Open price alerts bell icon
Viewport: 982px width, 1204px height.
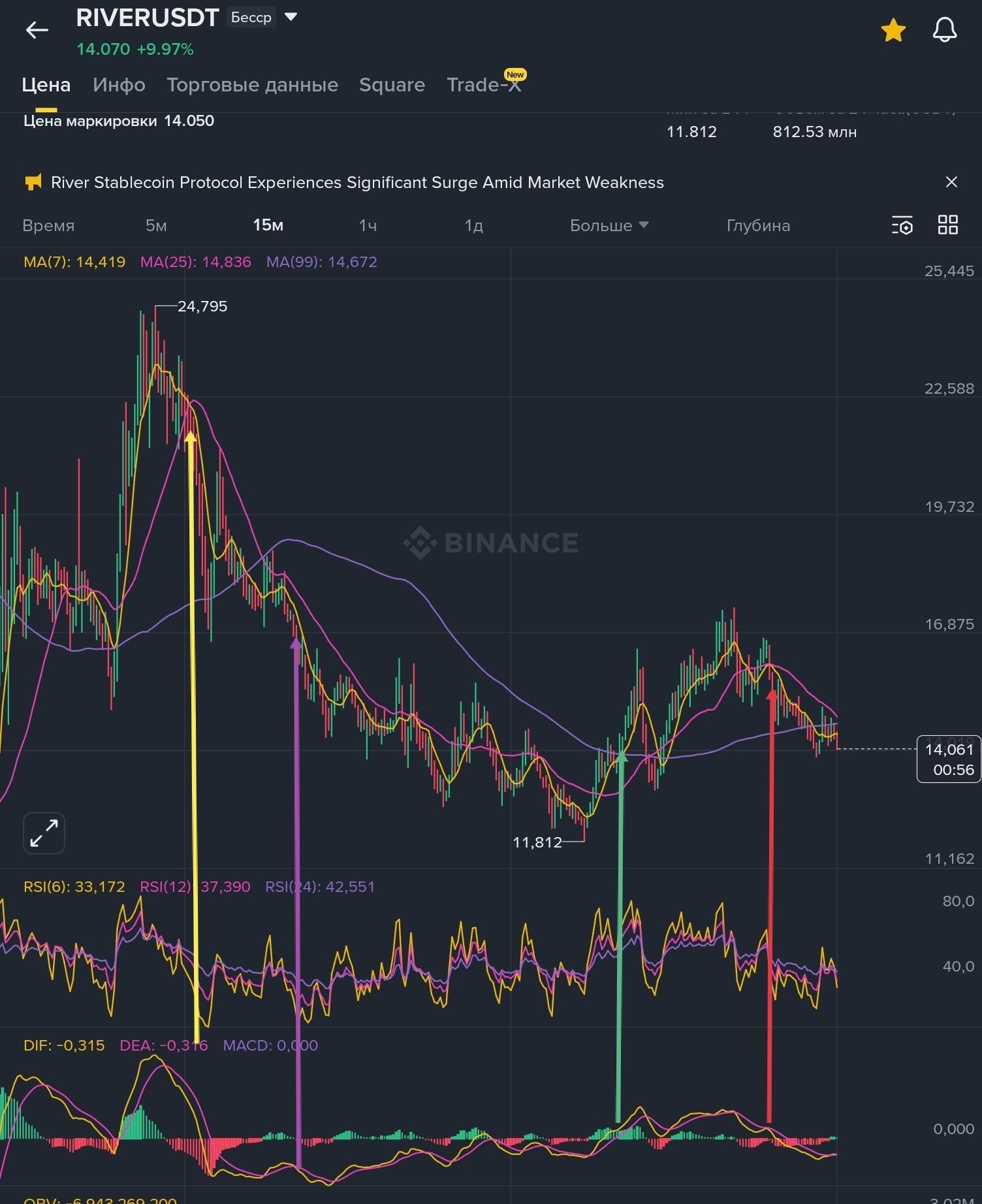944,30
